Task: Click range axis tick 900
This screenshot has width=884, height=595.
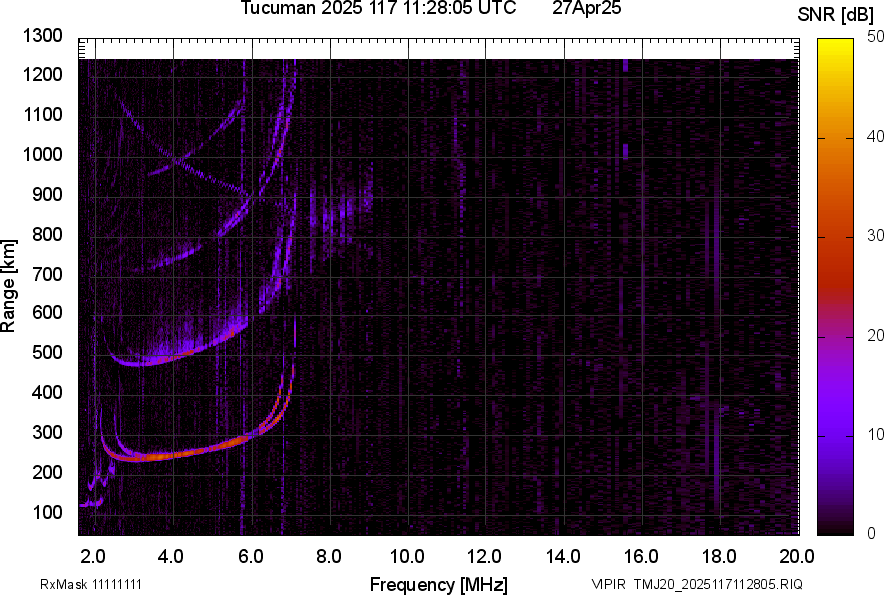Action: point(47,194)
